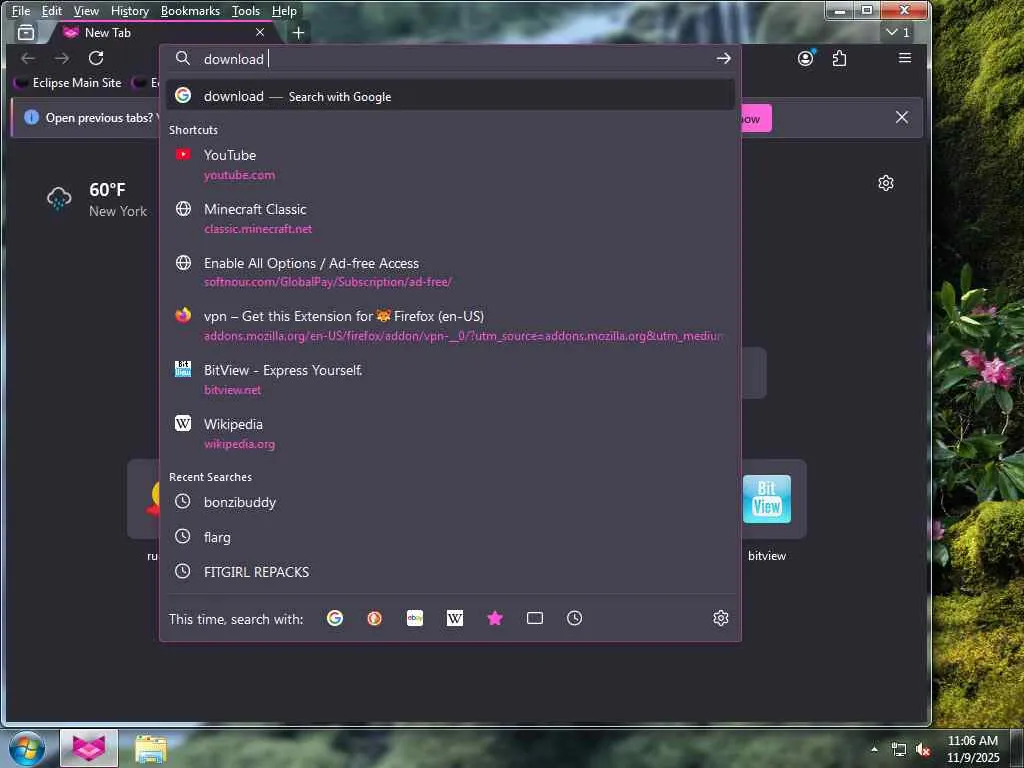The height and width of the screenshot is (768, 1024).
Task: Click the info icon in the notification bar
Action: pos(31,118)
